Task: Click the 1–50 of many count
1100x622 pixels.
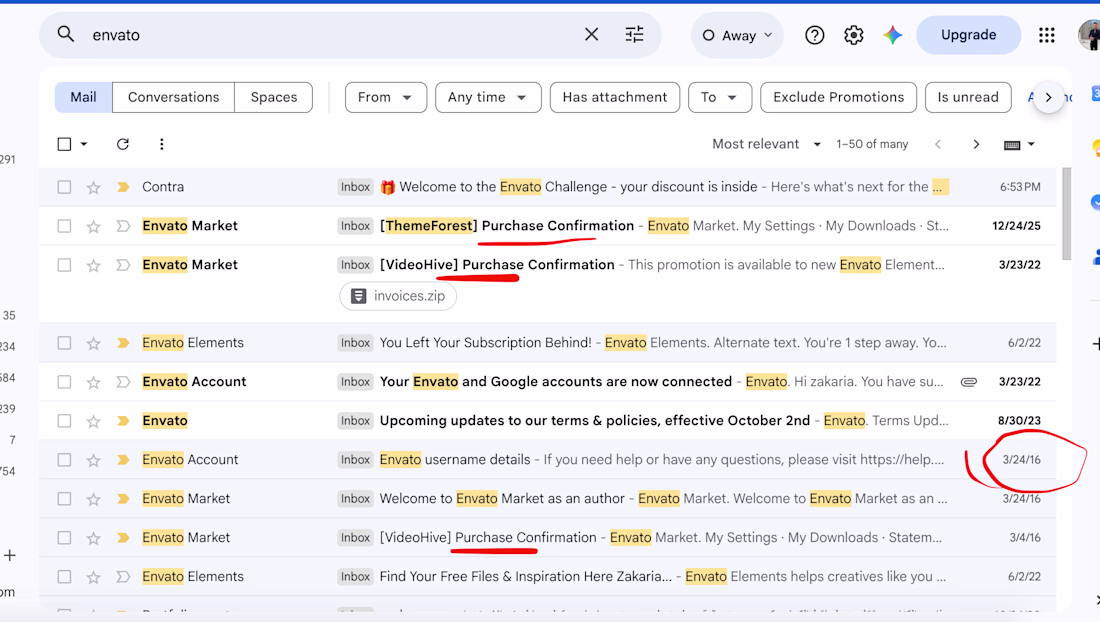Action: coord(872,144)
